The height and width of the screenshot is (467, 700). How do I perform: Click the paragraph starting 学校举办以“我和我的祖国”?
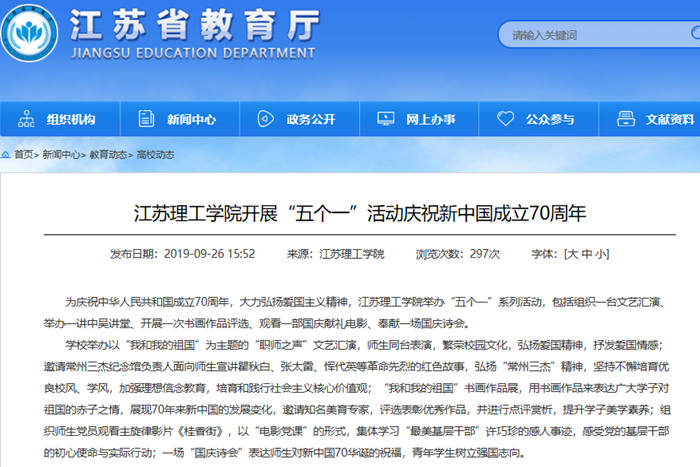(357, 399)
